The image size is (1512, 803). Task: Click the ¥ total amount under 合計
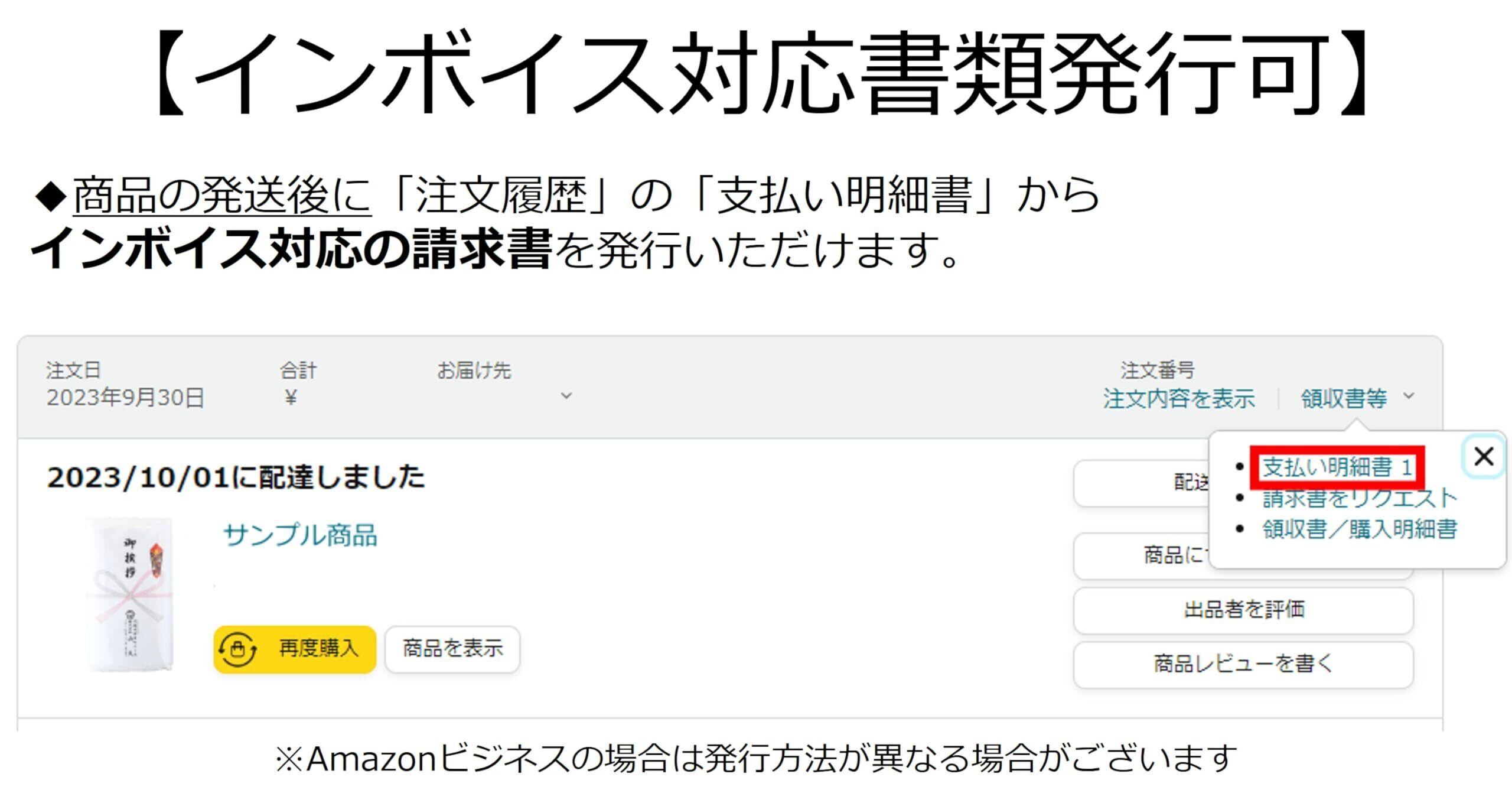click(x=290, y=398)
